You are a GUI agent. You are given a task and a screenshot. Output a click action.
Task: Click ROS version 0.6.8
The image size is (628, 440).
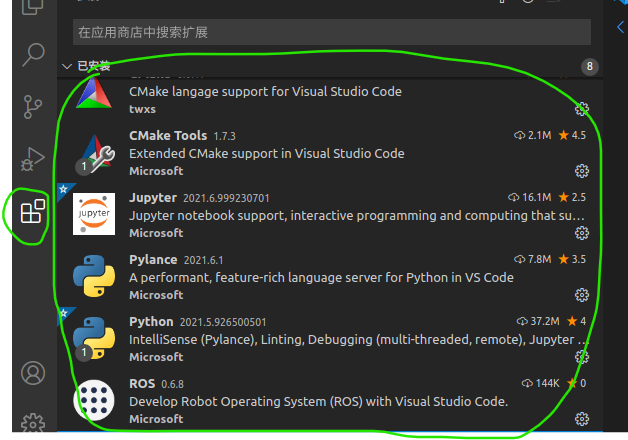[173, 384]
